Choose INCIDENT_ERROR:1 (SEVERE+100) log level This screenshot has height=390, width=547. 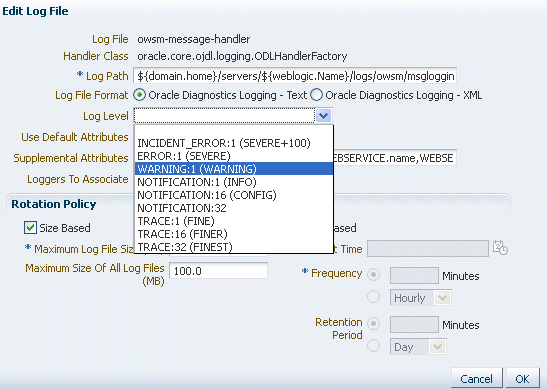234,143
